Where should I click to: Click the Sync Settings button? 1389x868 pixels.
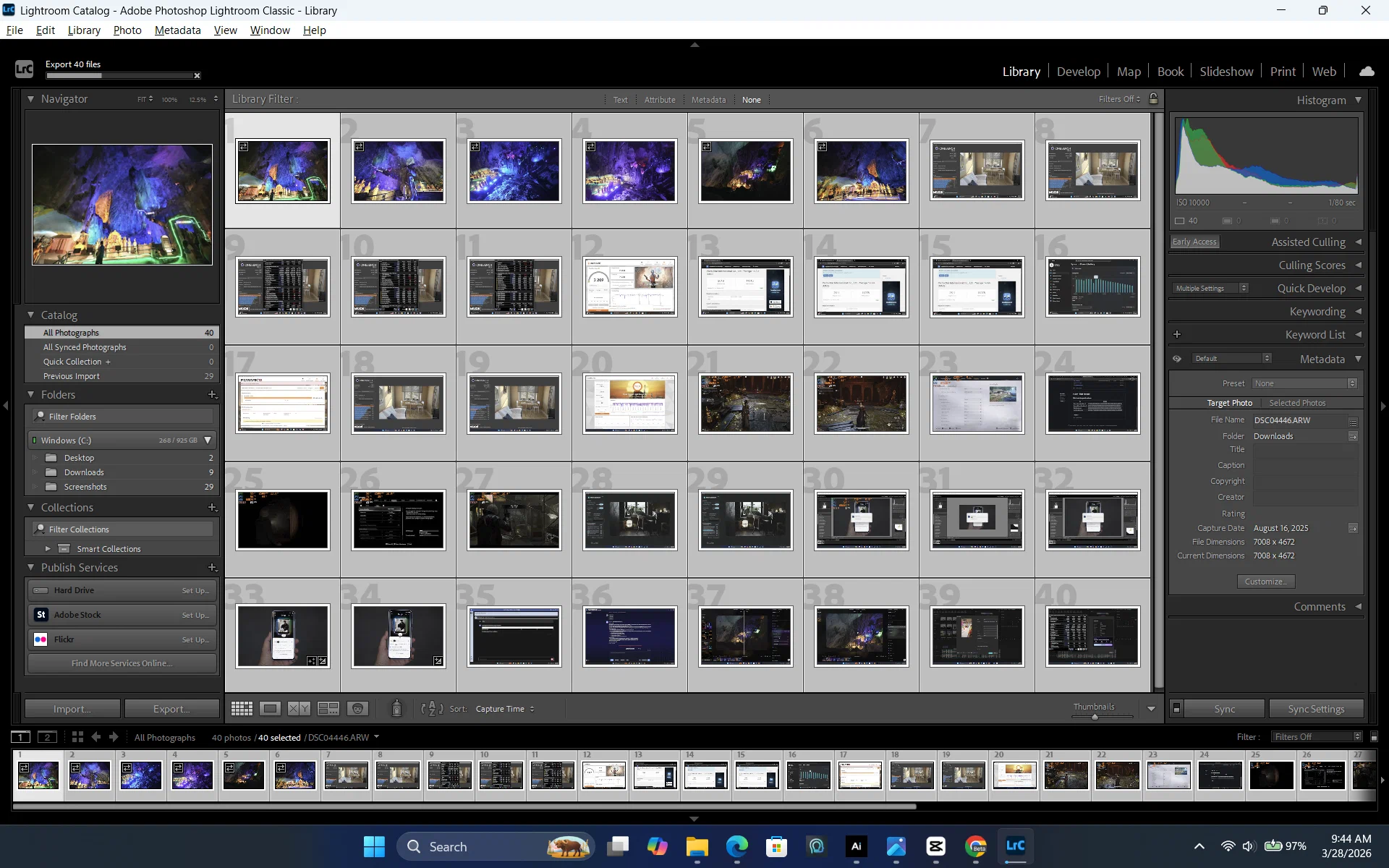(1316, 709)
